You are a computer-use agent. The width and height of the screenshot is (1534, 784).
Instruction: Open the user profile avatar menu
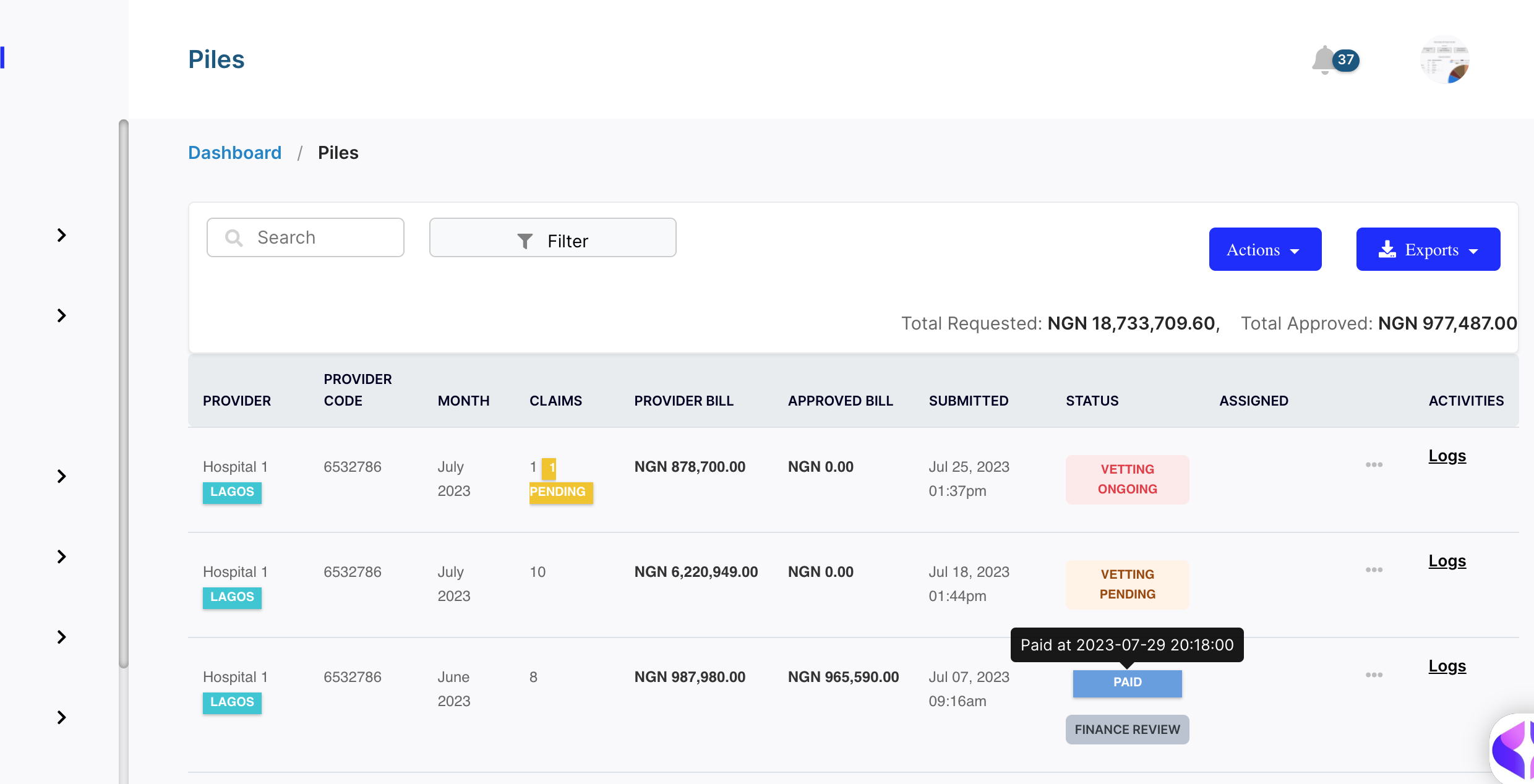1444,60
